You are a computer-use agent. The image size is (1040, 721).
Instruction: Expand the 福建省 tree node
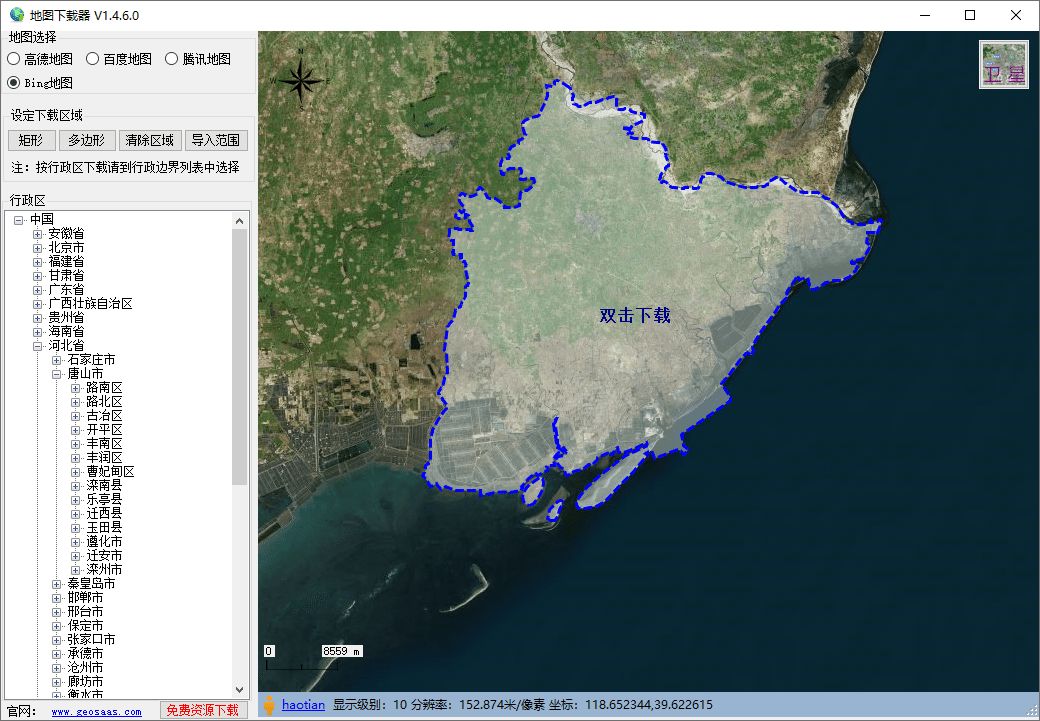(x=37, y=261)
